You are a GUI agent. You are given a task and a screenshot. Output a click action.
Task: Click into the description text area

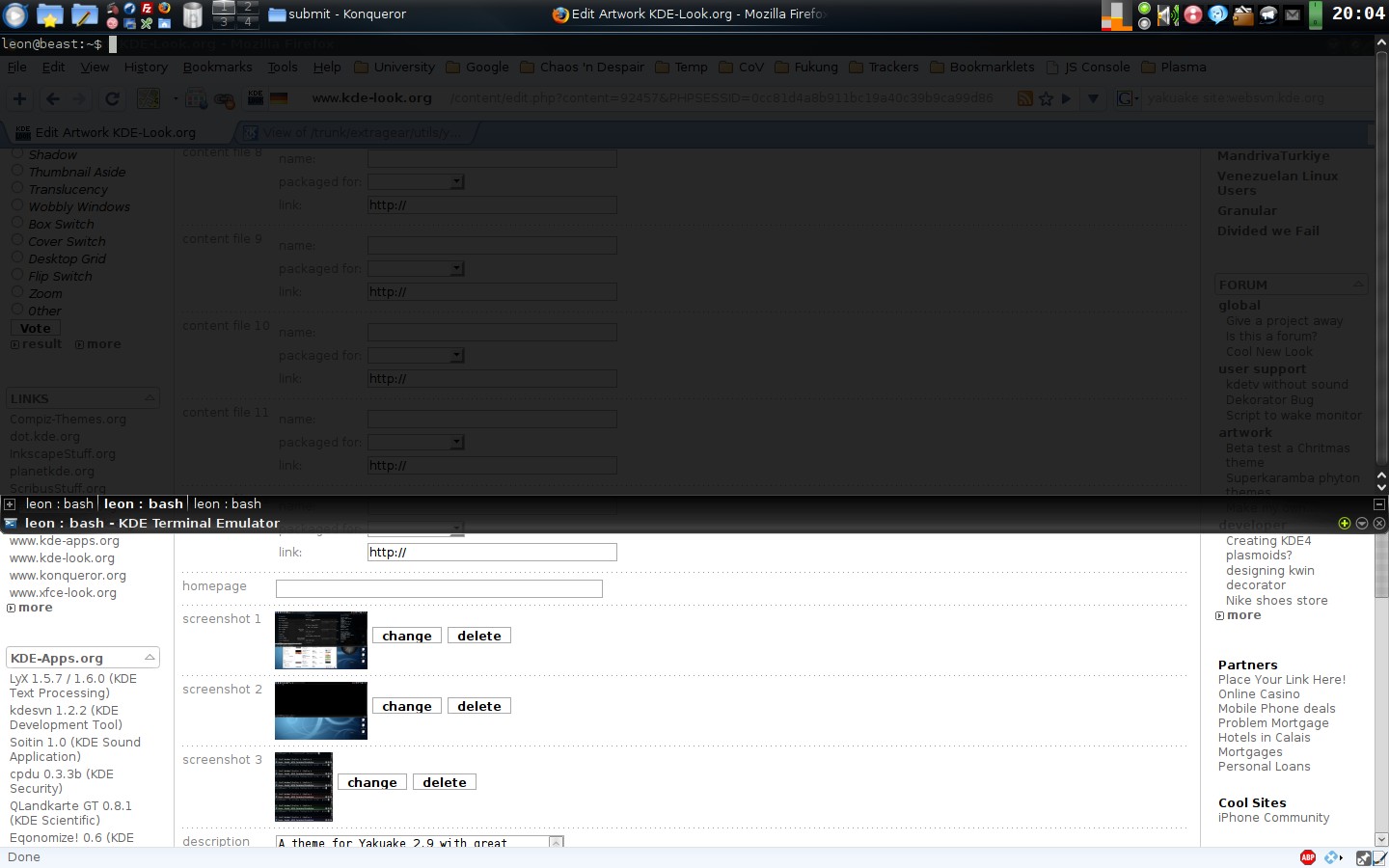click(413, 842)
